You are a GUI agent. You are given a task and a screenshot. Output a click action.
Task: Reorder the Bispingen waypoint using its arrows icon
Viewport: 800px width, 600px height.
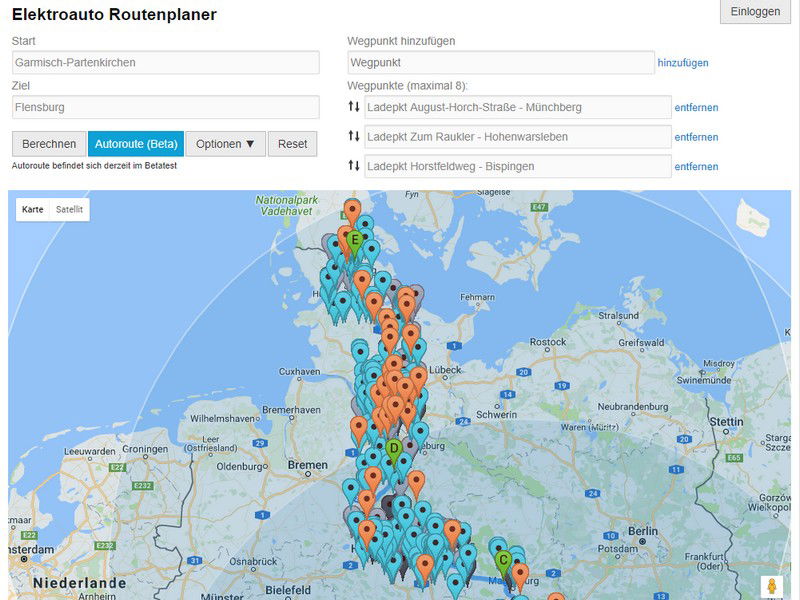click(x=354, y=166)
